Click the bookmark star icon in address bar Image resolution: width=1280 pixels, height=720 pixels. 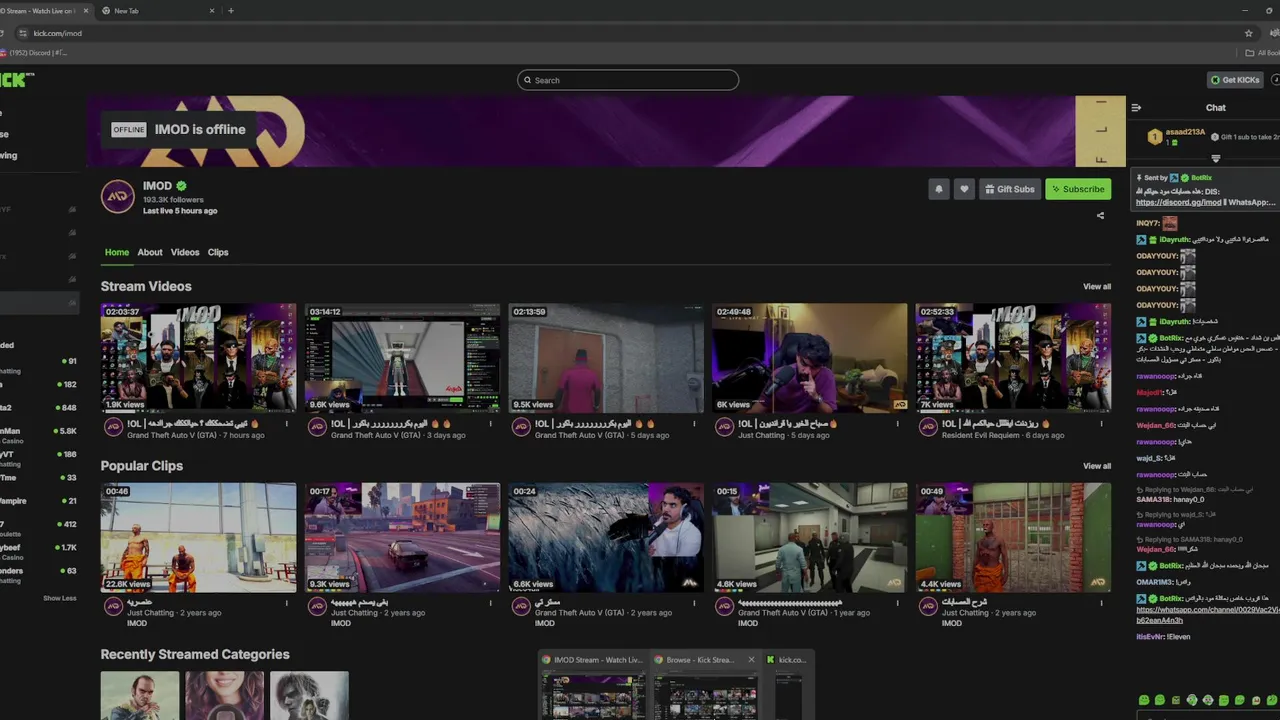point(1248,33)
